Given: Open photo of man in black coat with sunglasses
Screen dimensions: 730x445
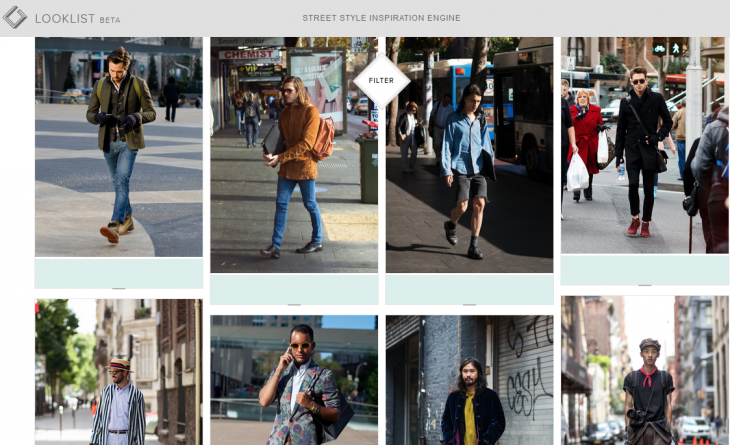Looking at the screenshot, I should point(644,147).
